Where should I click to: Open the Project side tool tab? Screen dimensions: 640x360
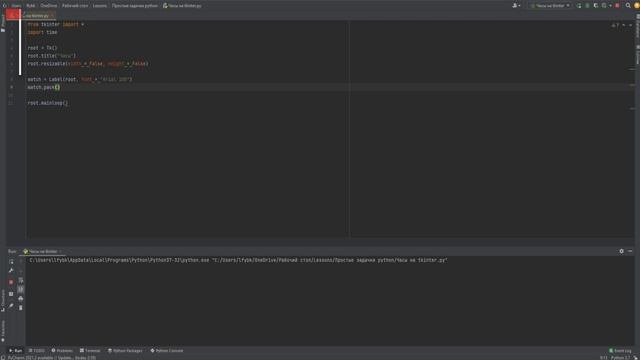(3, 23)
